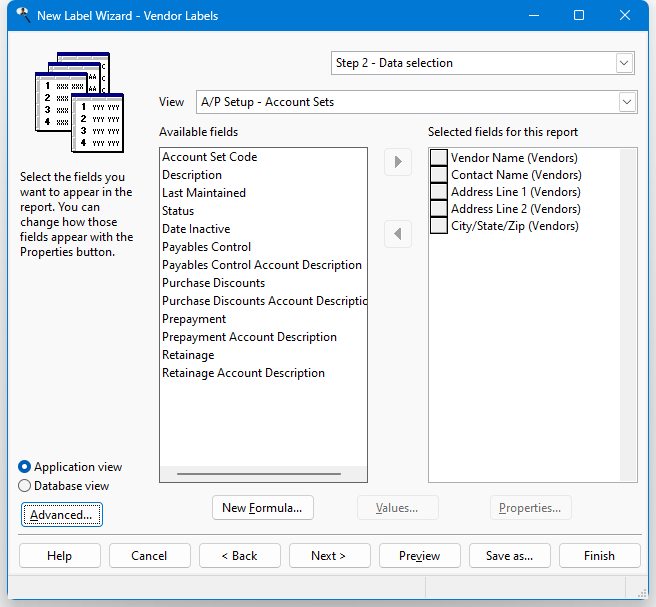The height and width of the screenshot is (607, 656).
Task: Select Payables Control Account Description field
Action: (262, 265)
